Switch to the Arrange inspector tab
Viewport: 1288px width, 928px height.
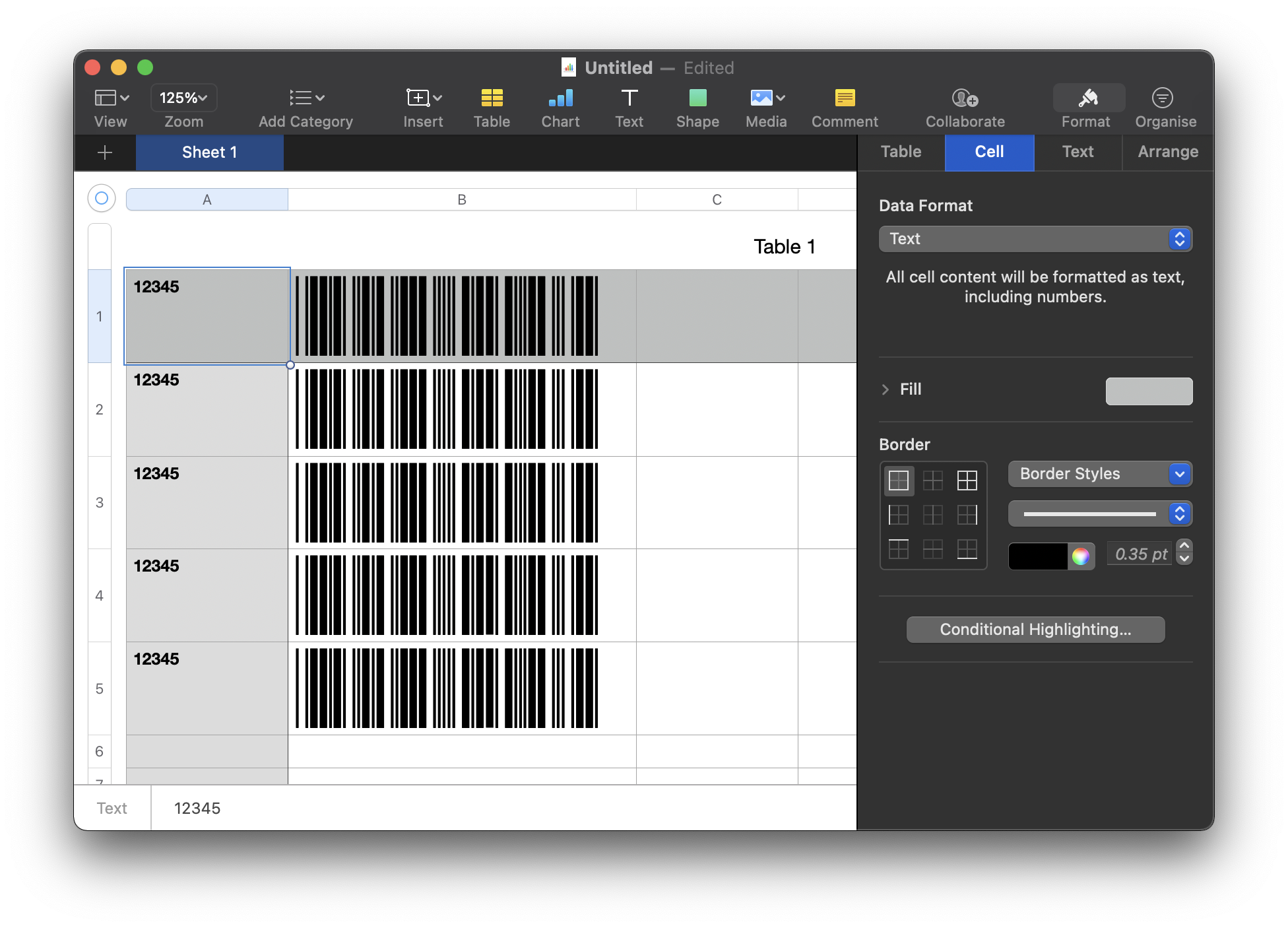click(x=1168, y=152)
